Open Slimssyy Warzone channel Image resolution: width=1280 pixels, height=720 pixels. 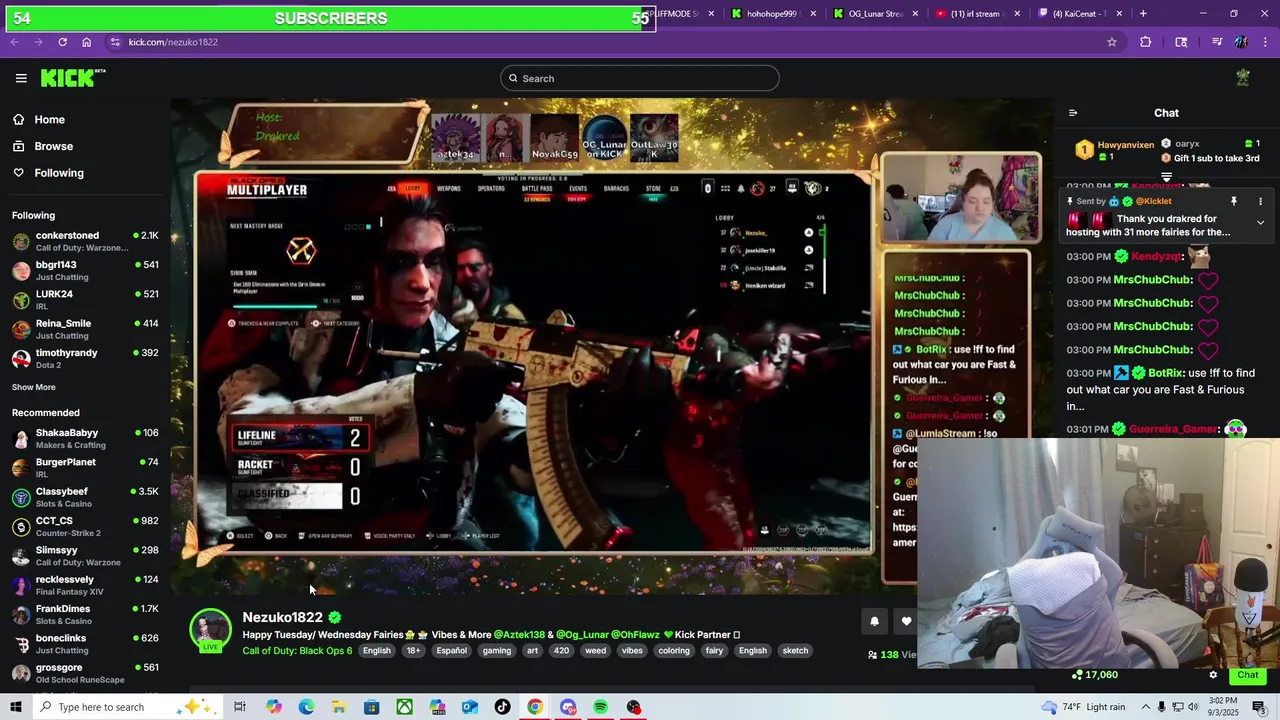coord(85,555)
